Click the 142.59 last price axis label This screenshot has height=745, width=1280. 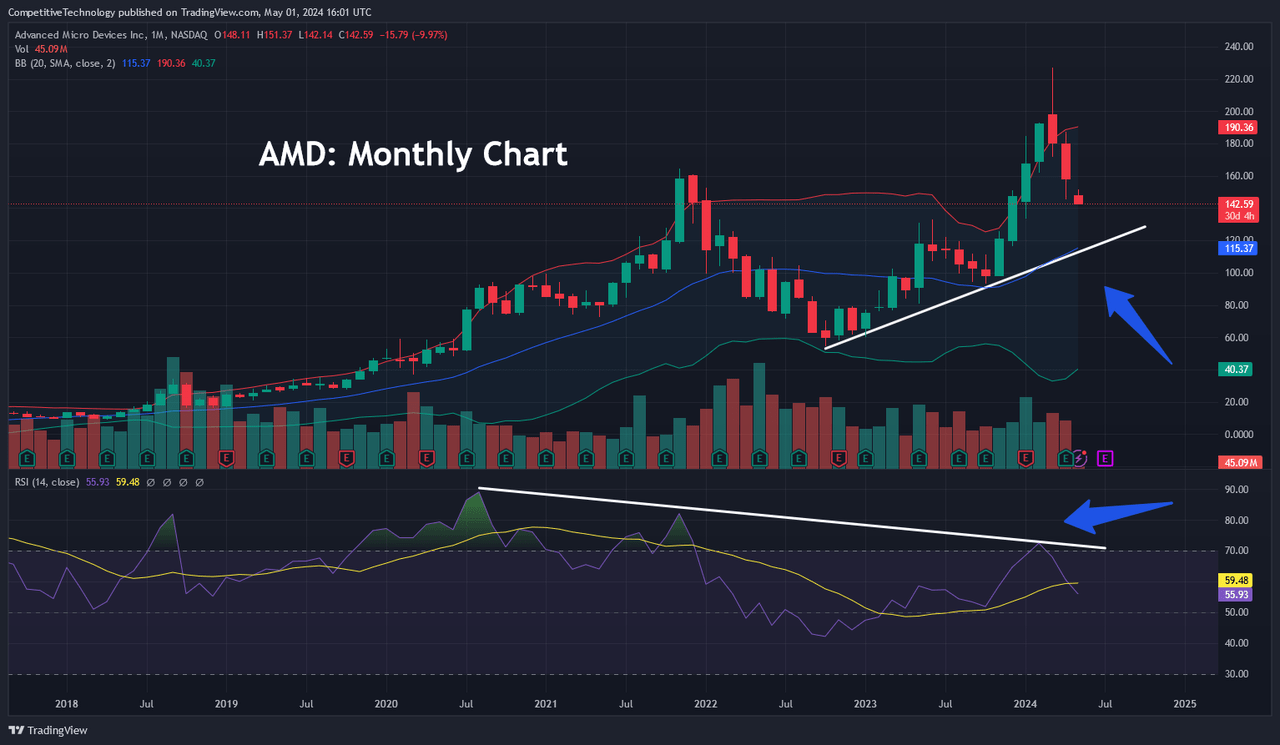[x=1238, y=204]
